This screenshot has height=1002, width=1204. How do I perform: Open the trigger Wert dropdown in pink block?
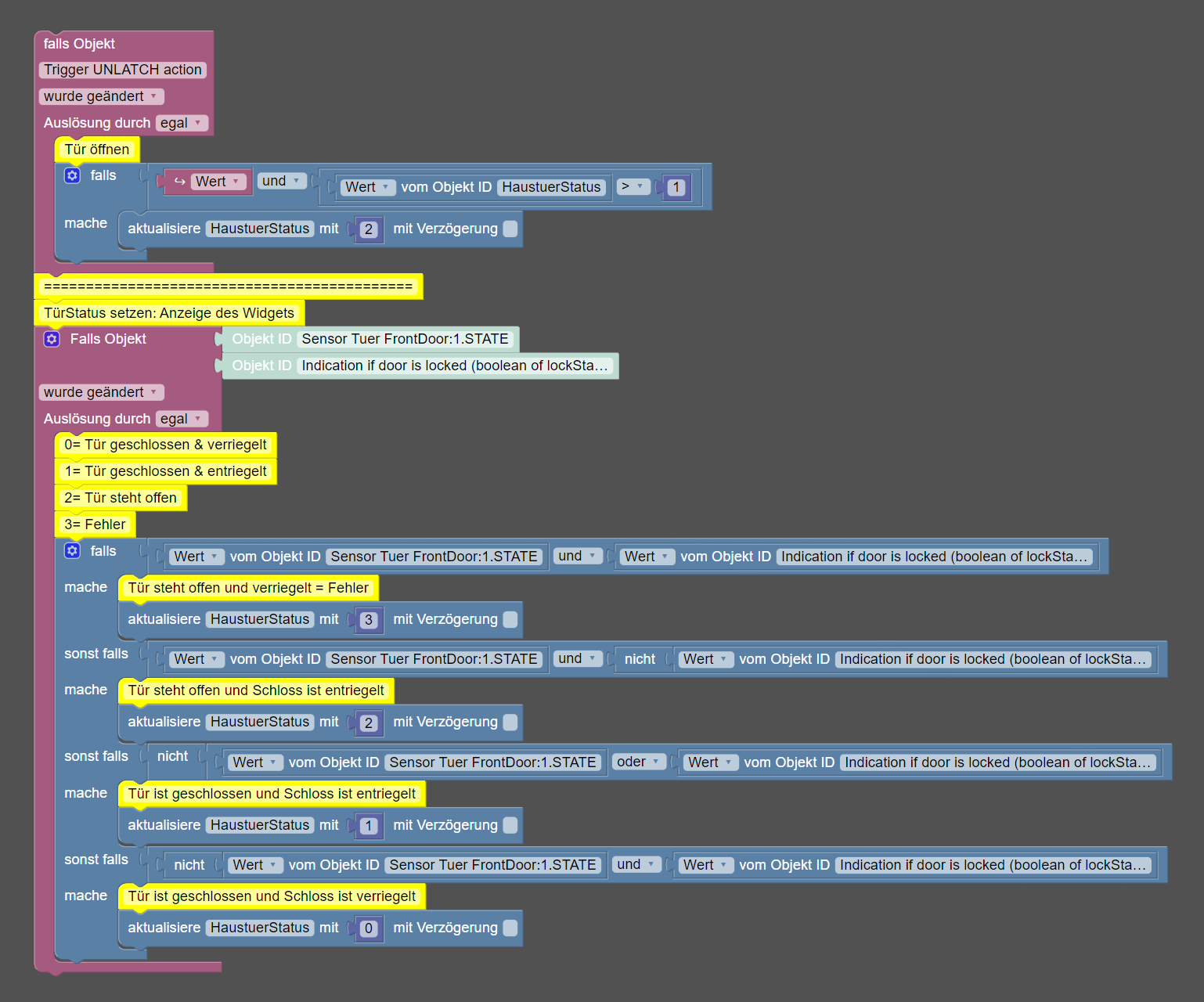218,182
